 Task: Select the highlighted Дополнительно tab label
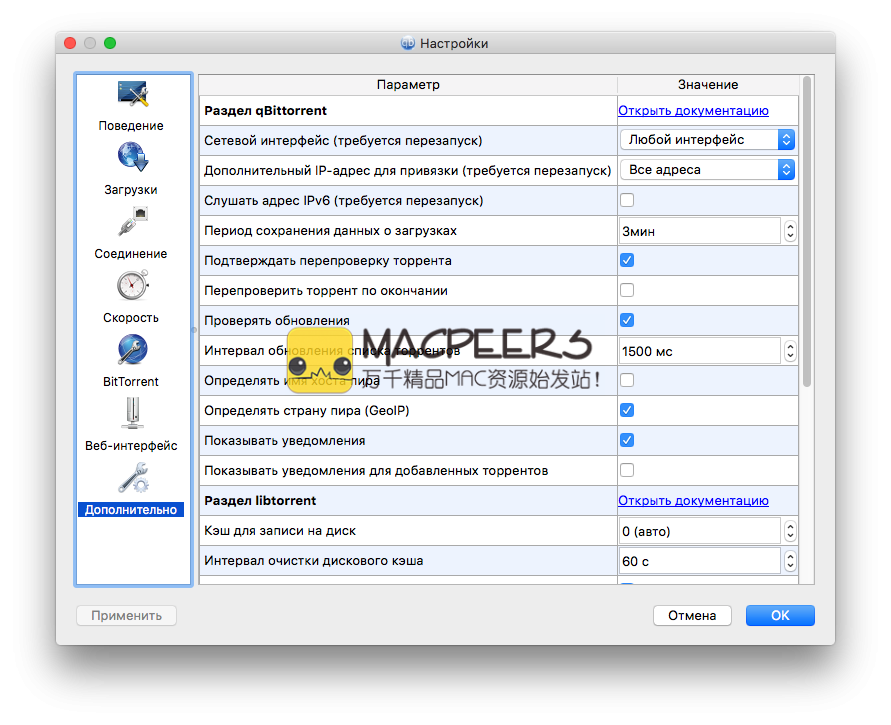(x=131, y=510)
